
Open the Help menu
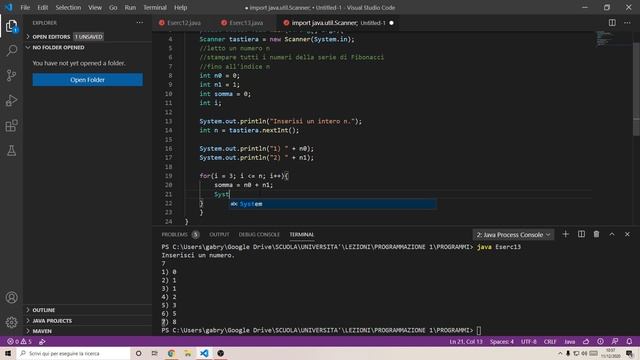(x=180, y=7)
